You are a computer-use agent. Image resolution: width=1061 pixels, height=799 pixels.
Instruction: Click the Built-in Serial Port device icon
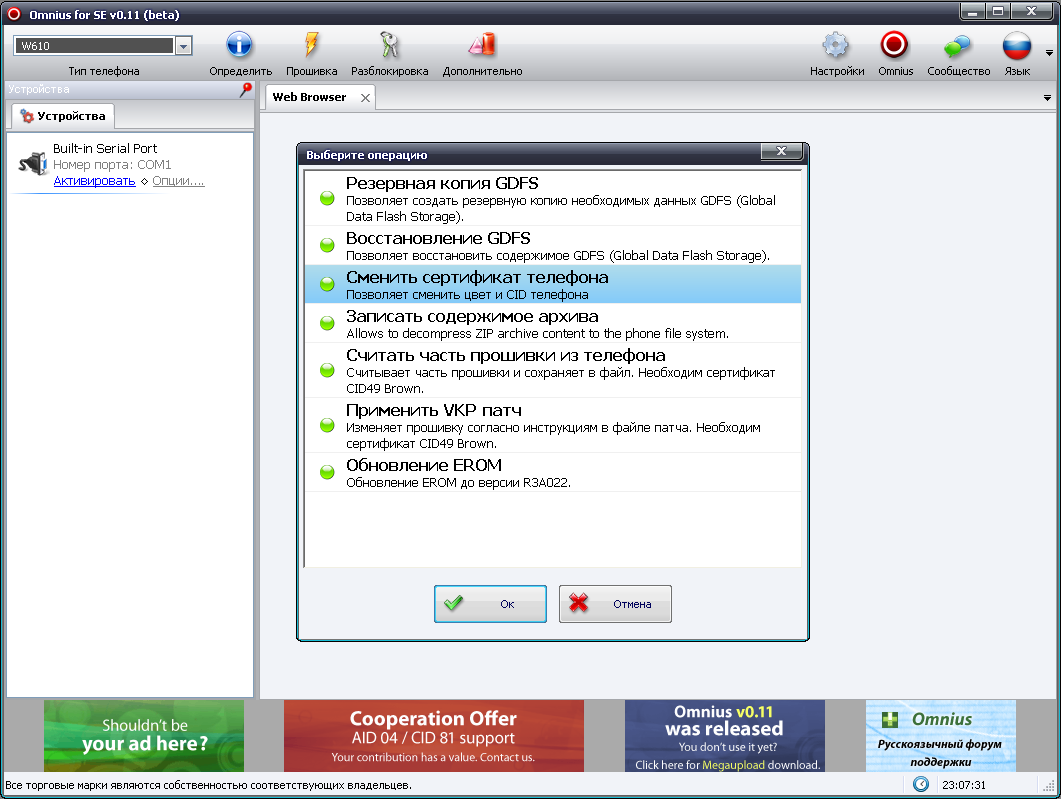32,164
